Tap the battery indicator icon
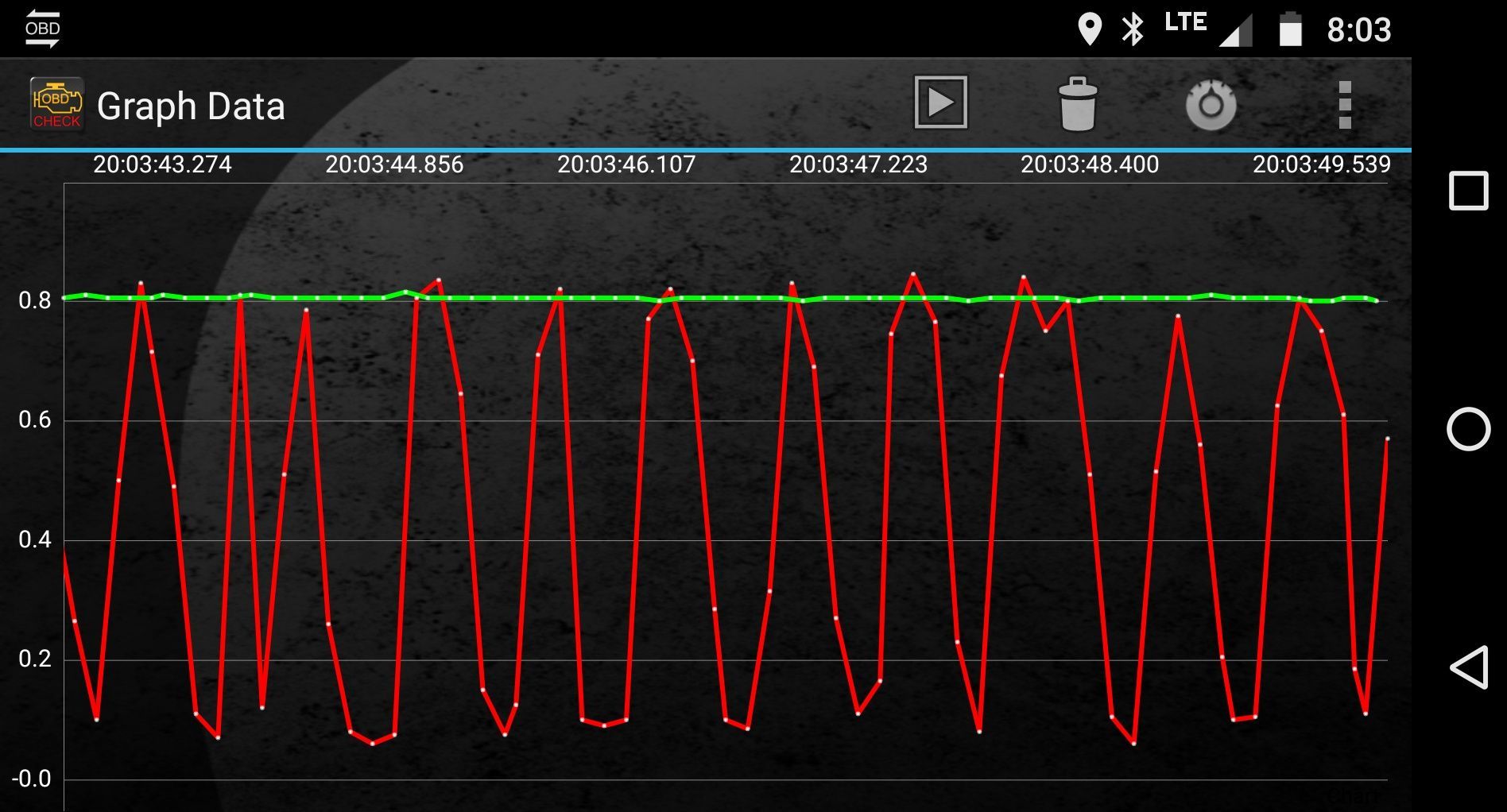Image resolution: width=1507 pixels, height=812 pixels. click(x=1290, y=30)
